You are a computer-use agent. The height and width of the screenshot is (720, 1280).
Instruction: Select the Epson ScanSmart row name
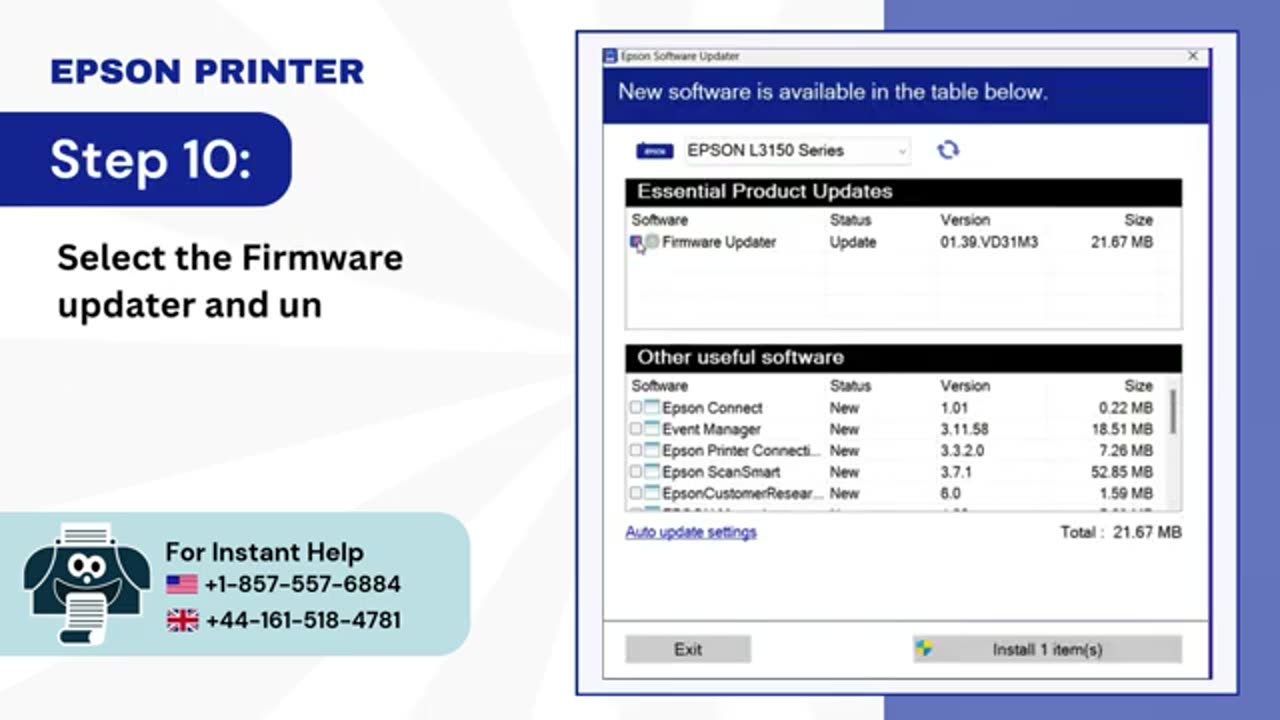721,472
